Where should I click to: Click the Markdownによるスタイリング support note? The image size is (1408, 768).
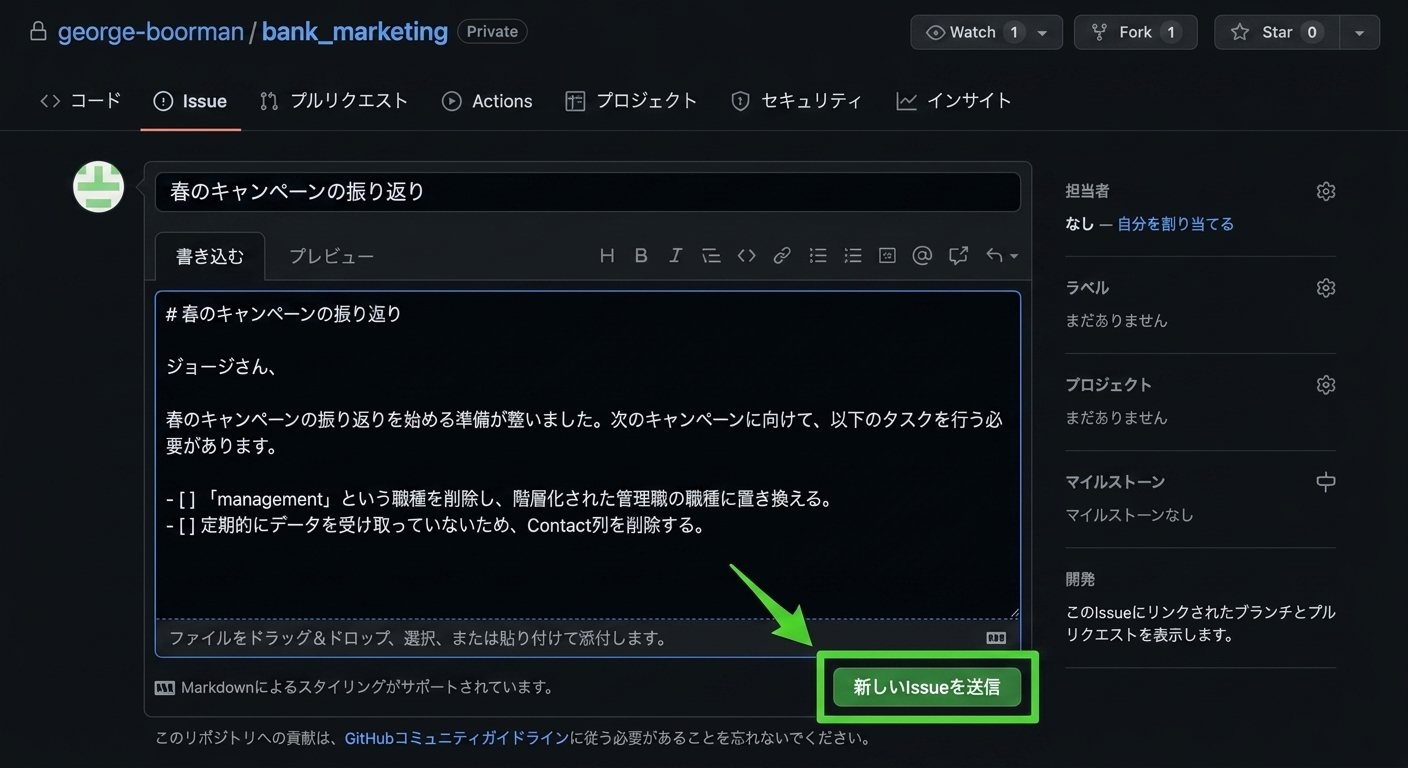355,687
